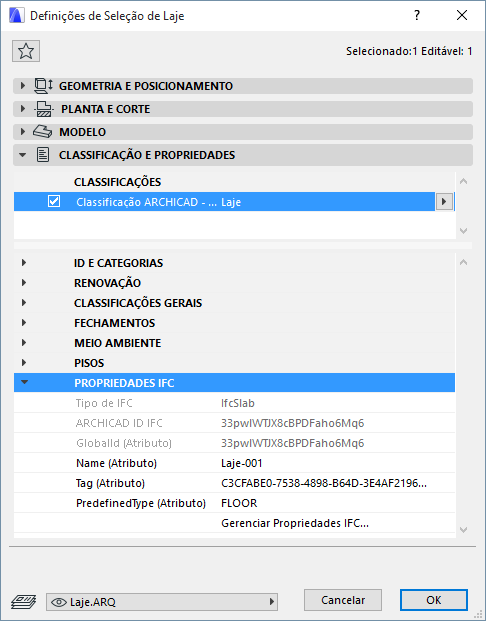Click the Planta e Corte panel icon
Viewport: 486px width, 621px height.
coord(44,109)
